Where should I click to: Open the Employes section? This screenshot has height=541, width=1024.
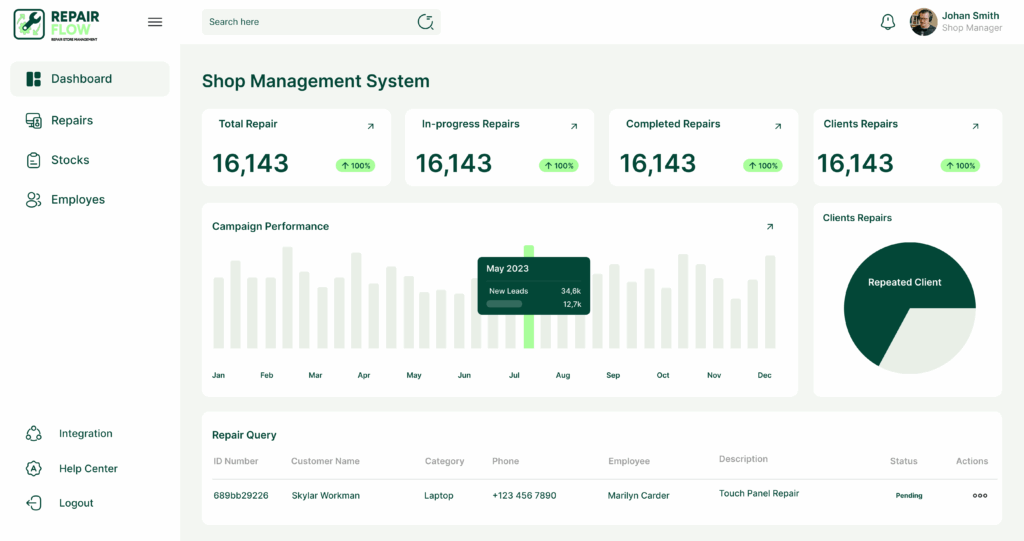[x=77, y=200]
